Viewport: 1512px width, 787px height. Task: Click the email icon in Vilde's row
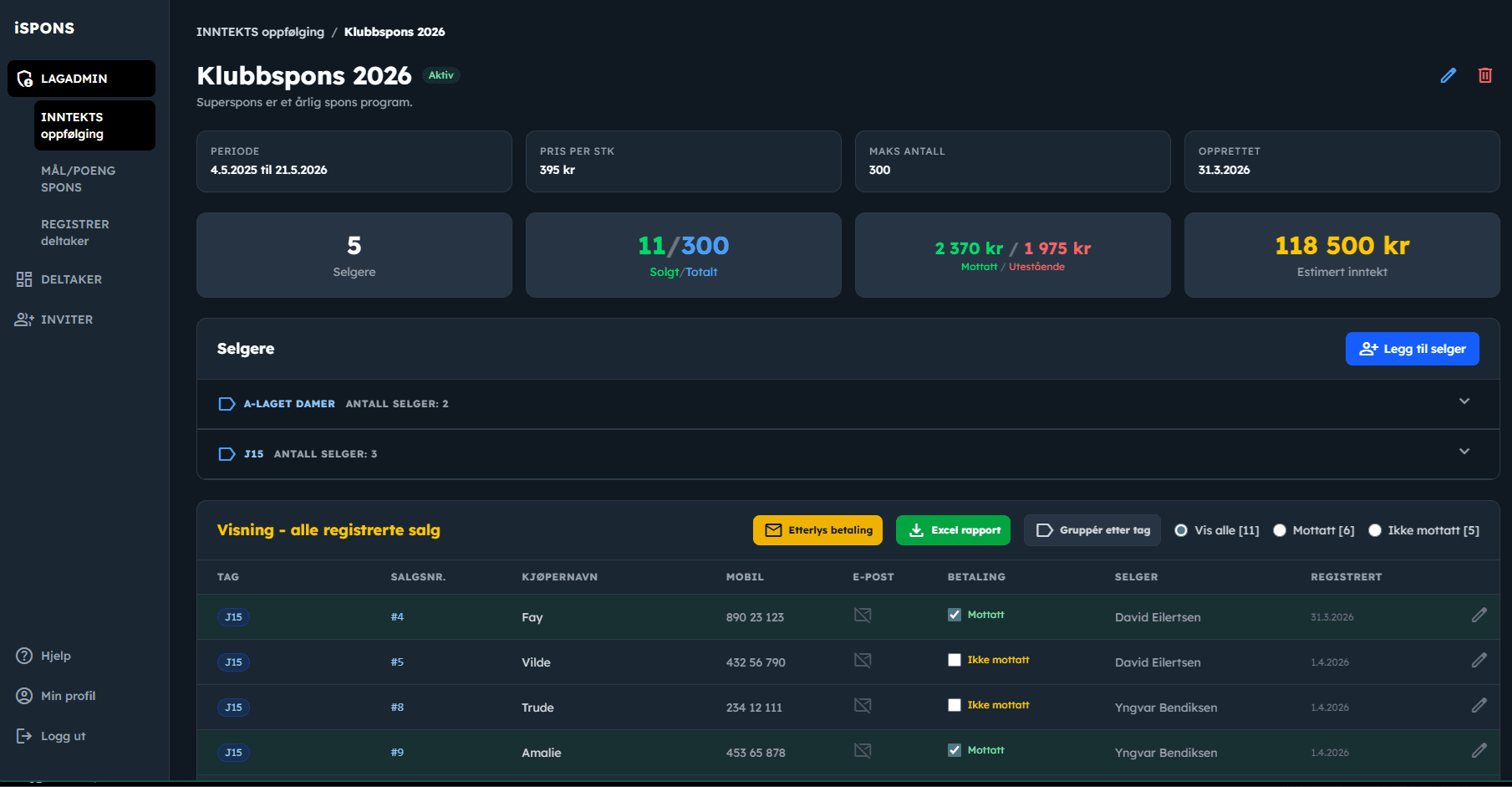coord(863,661)
